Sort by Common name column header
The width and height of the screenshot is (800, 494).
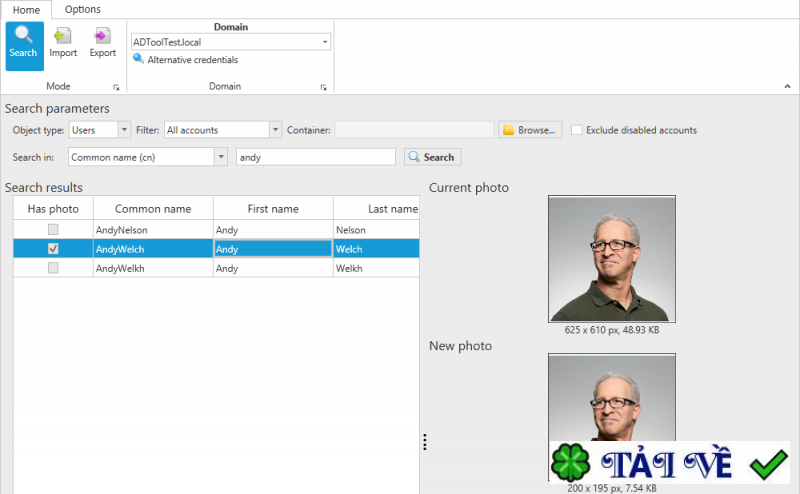click(x=153, y=208)
